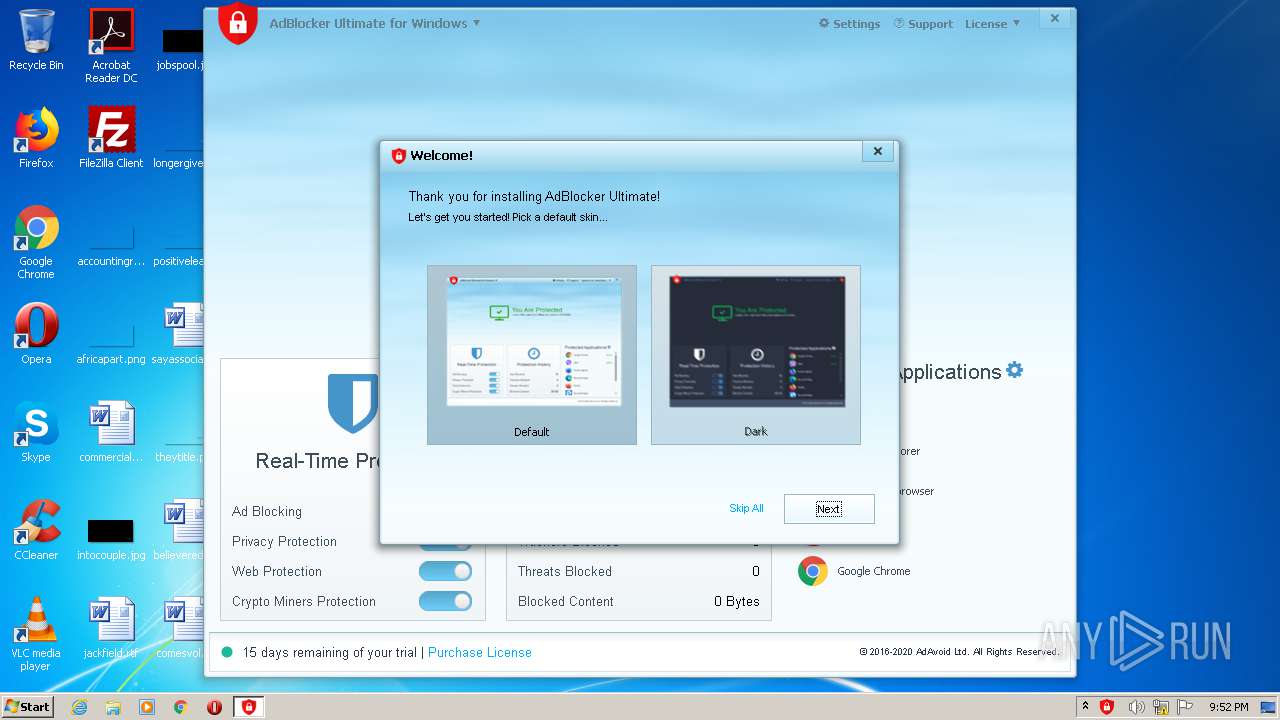This screenshot has width=1280, height=720.
Task: Click the Next button in Welcome dialog
Action: click(829, 509)
